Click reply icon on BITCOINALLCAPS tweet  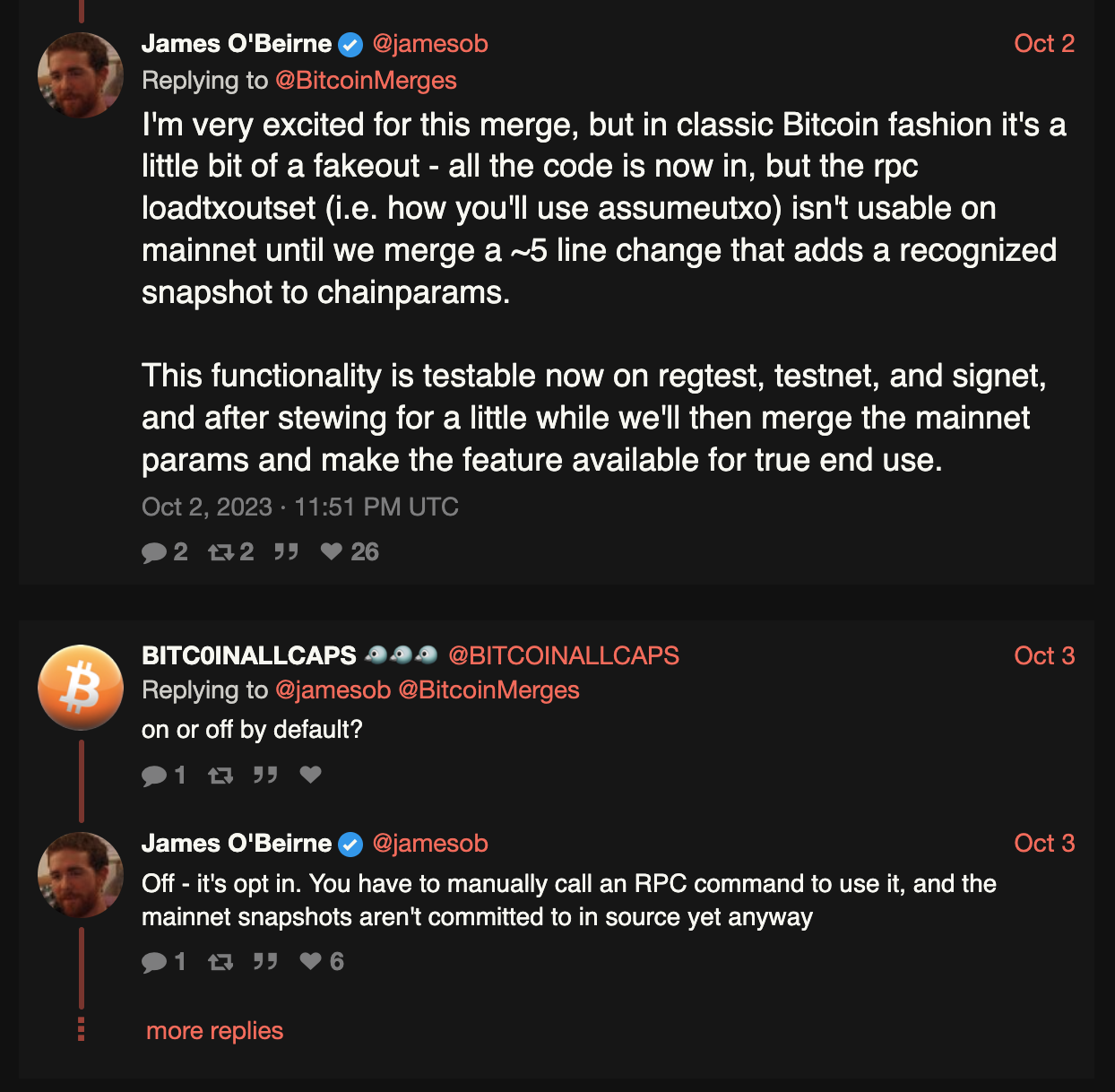(154, 776)
